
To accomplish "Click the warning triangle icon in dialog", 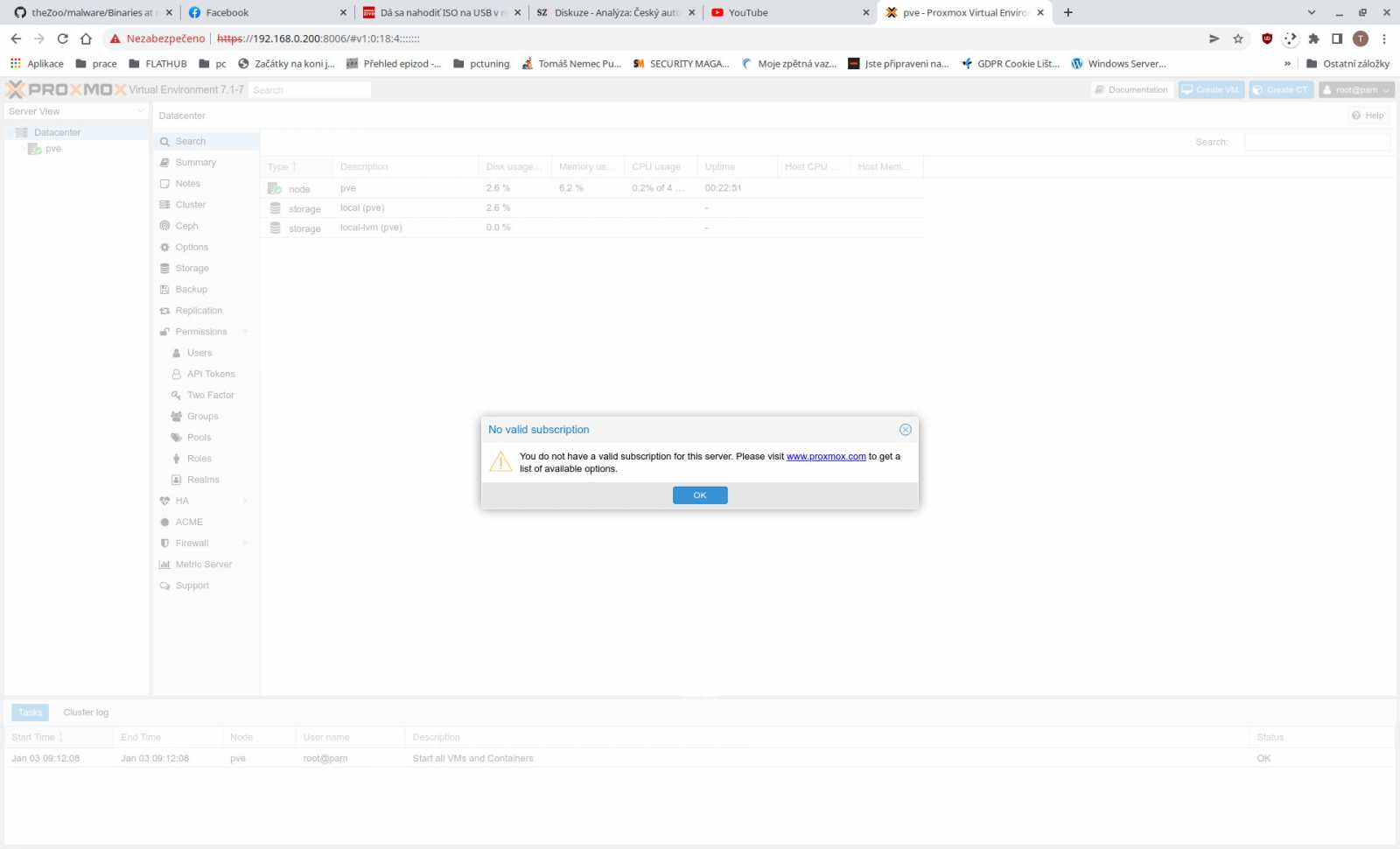I will pyautogui.click(x=500, y=461).
